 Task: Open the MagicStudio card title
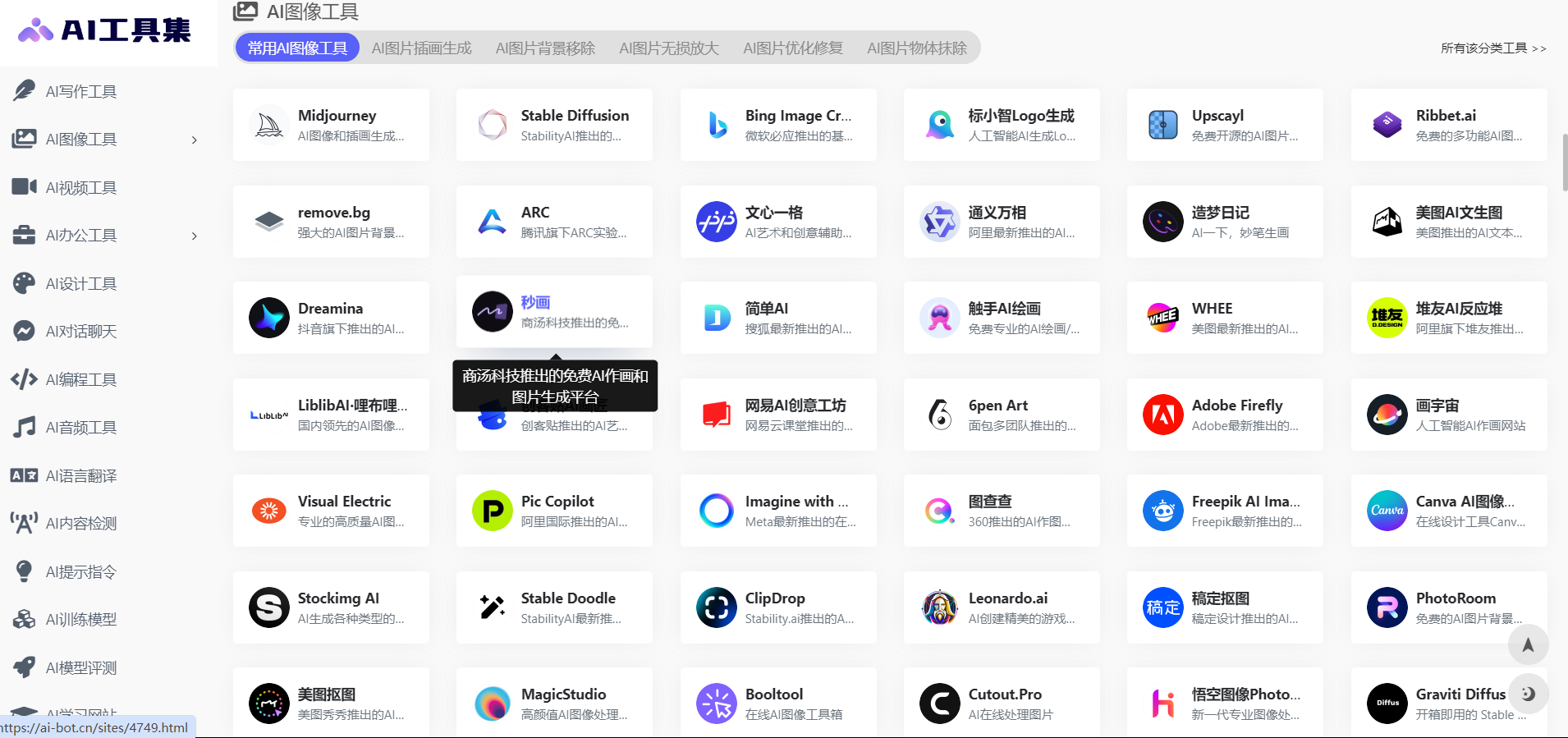[563, 694]
